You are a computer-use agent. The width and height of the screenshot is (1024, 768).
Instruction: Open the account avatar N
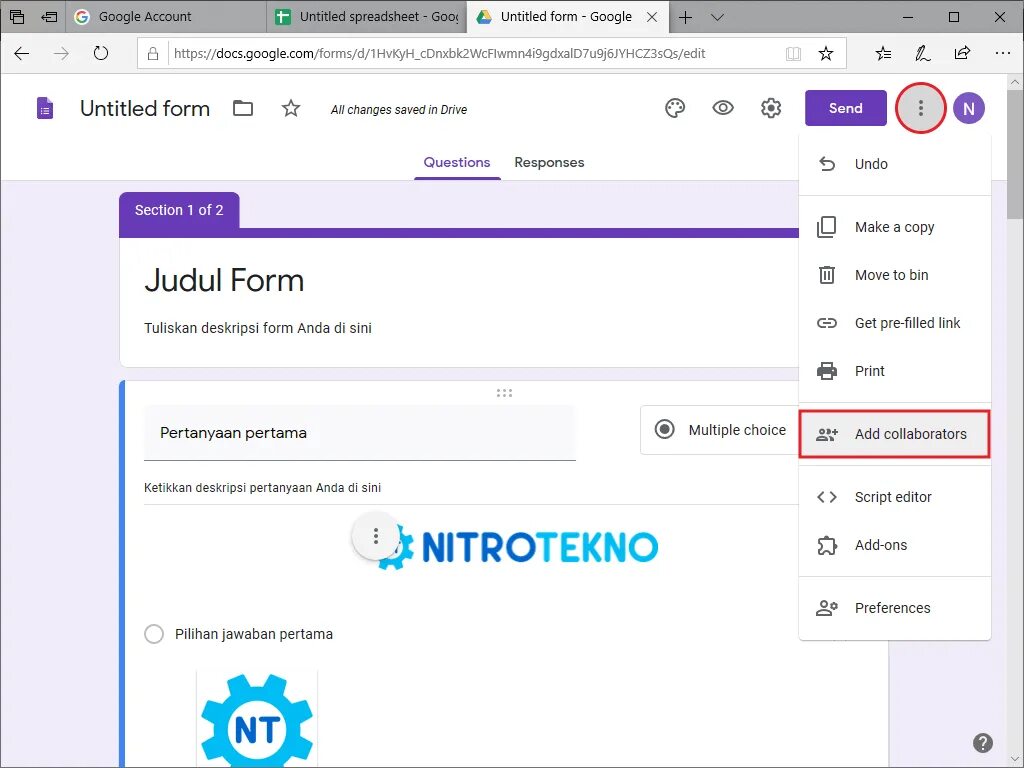(968, 108)
